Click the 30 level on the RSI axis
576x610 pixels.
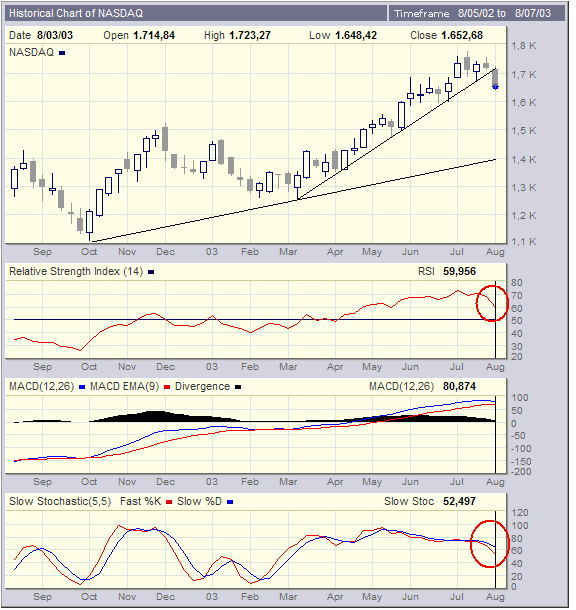coord(516,347)
